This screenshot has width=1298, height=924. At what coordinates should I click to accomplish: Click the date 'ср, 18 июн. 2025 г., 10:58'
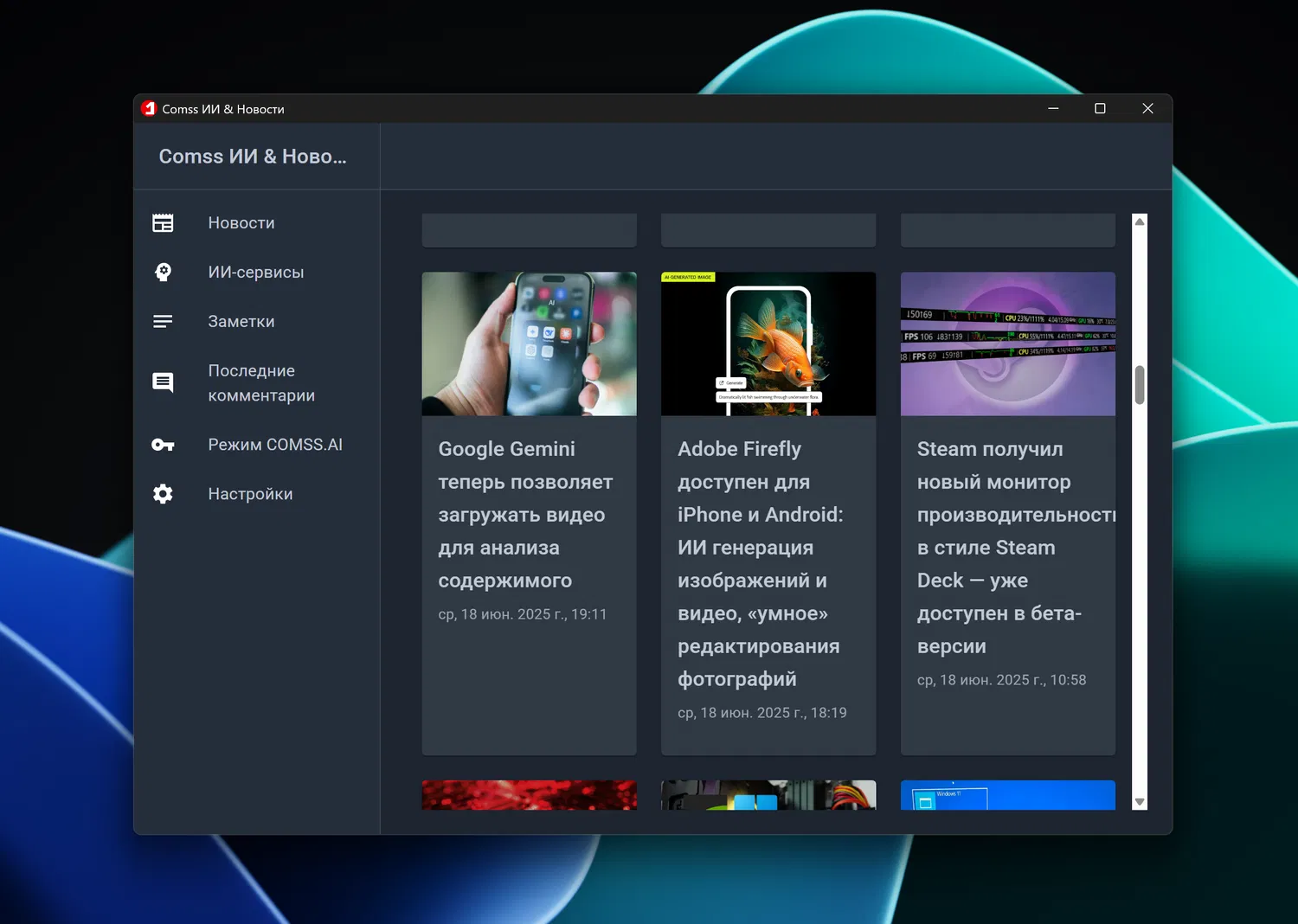point(1001,680)
